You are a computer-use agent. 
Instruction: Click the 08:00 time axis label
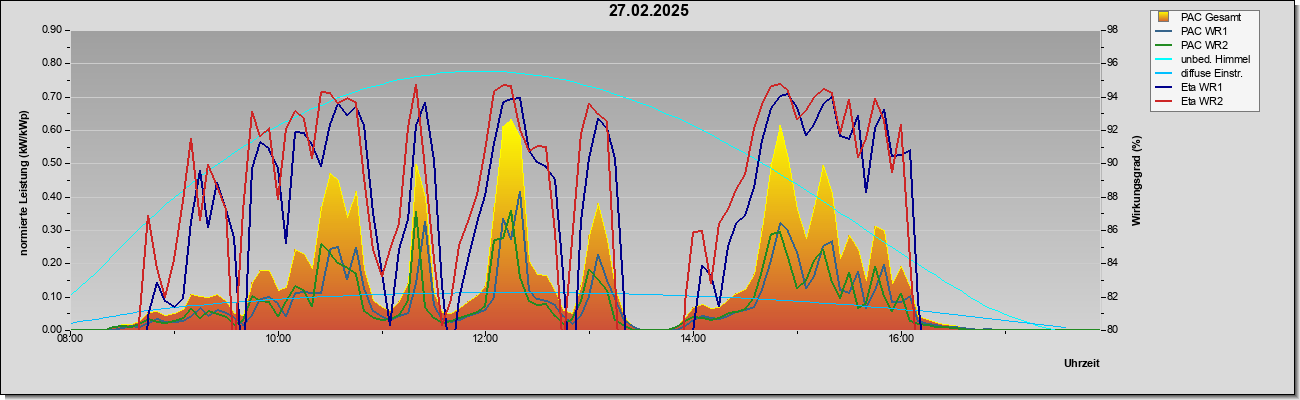click(71, 340)
